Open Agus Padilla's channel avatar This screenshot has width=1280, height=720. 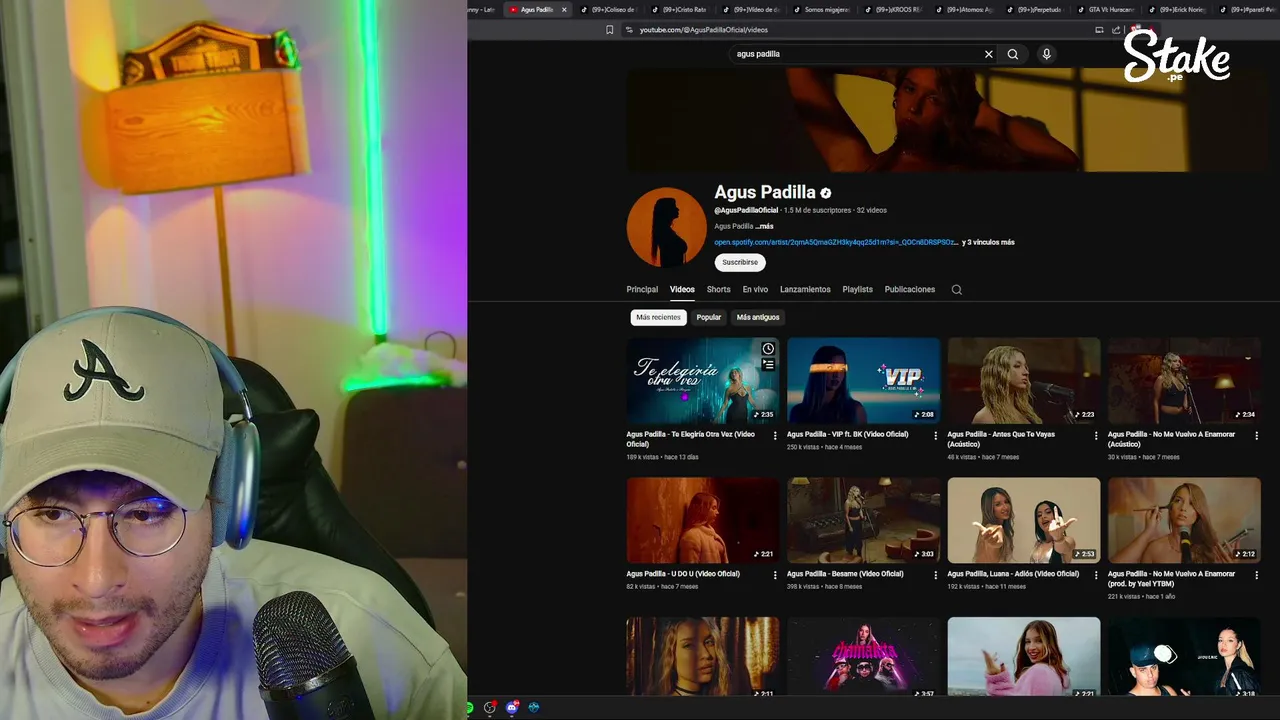[x=666, y=227]
